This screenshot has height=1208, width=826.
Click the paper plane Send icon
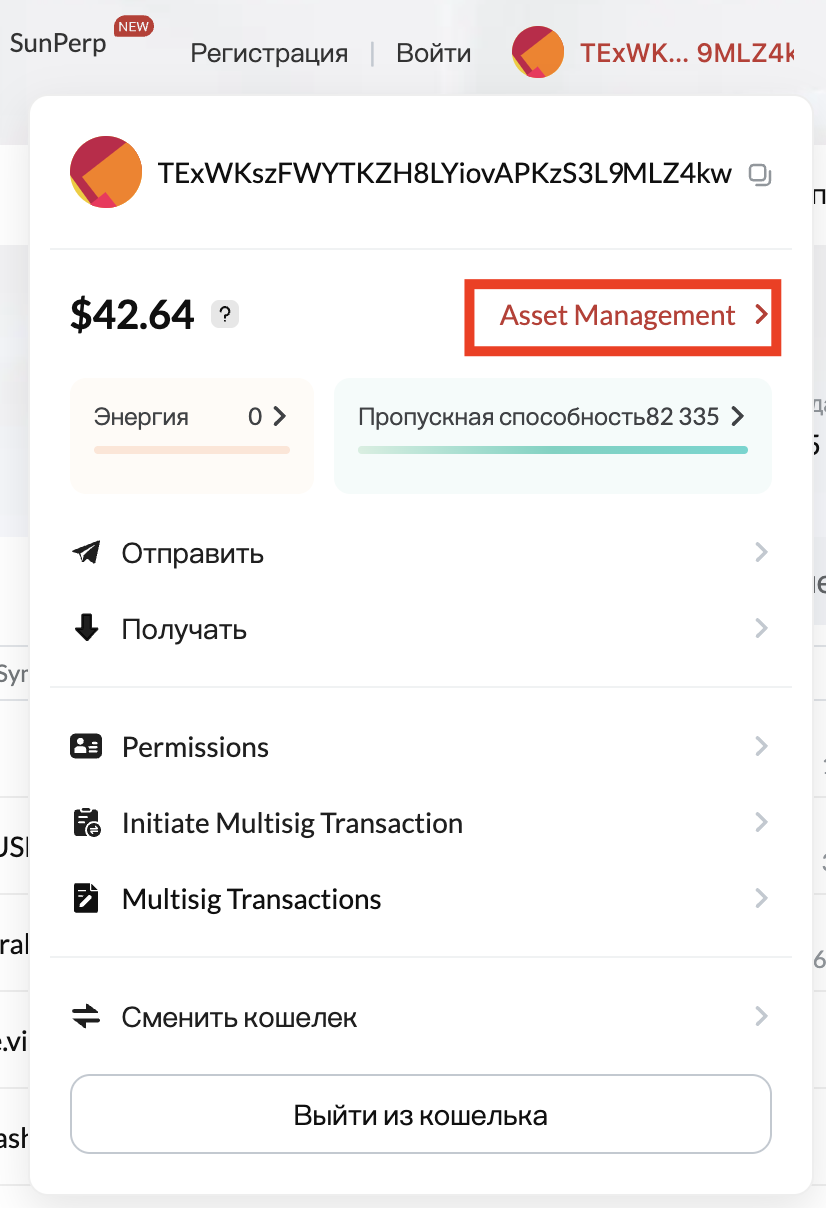[x=86, y=553]
